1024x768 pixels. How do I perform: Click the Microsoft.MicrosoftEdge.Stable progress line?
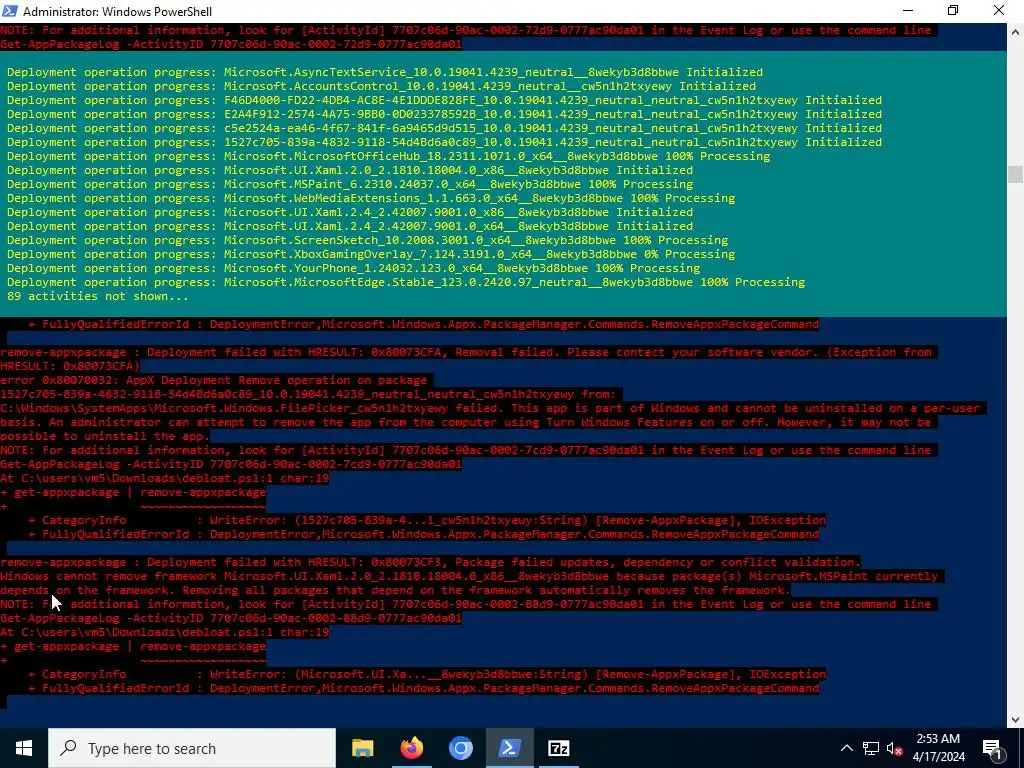[x=406, y=282]
